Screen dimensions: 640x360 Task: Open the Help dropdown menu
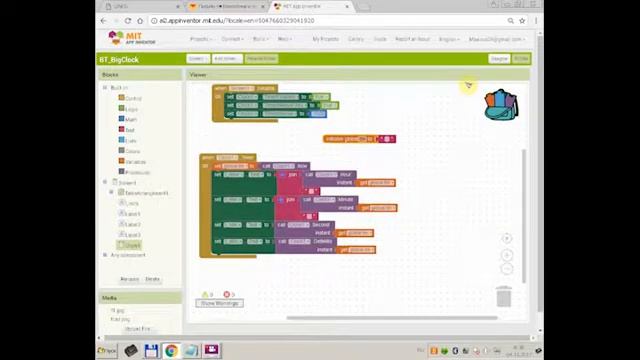tap(285, 39)
